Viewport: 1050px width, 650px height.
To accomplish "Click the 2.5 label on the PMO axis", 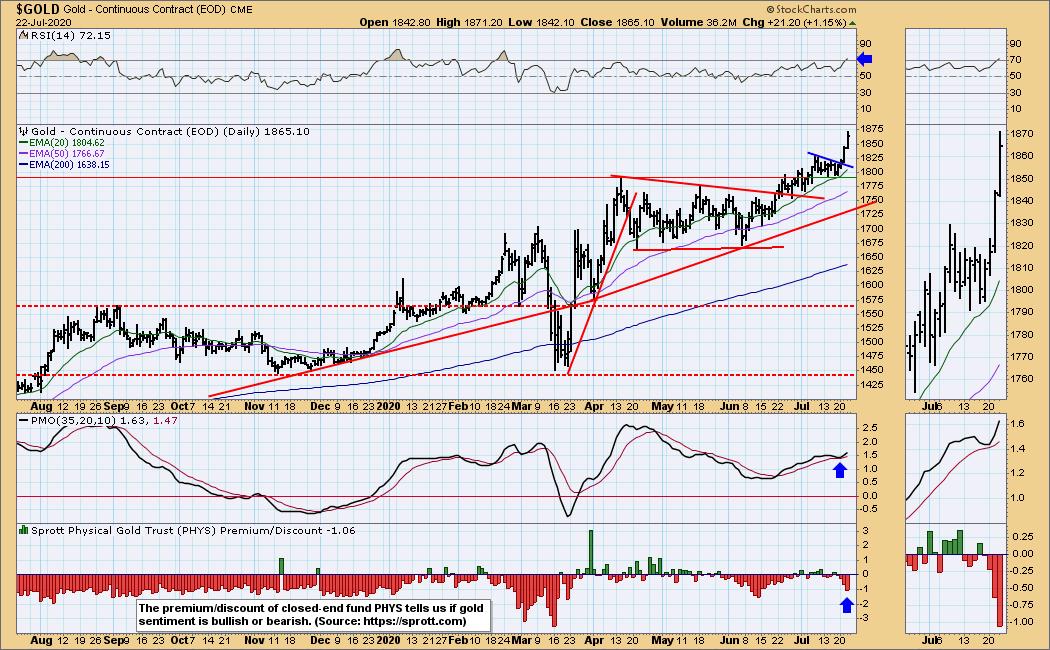I will point(870,427).
